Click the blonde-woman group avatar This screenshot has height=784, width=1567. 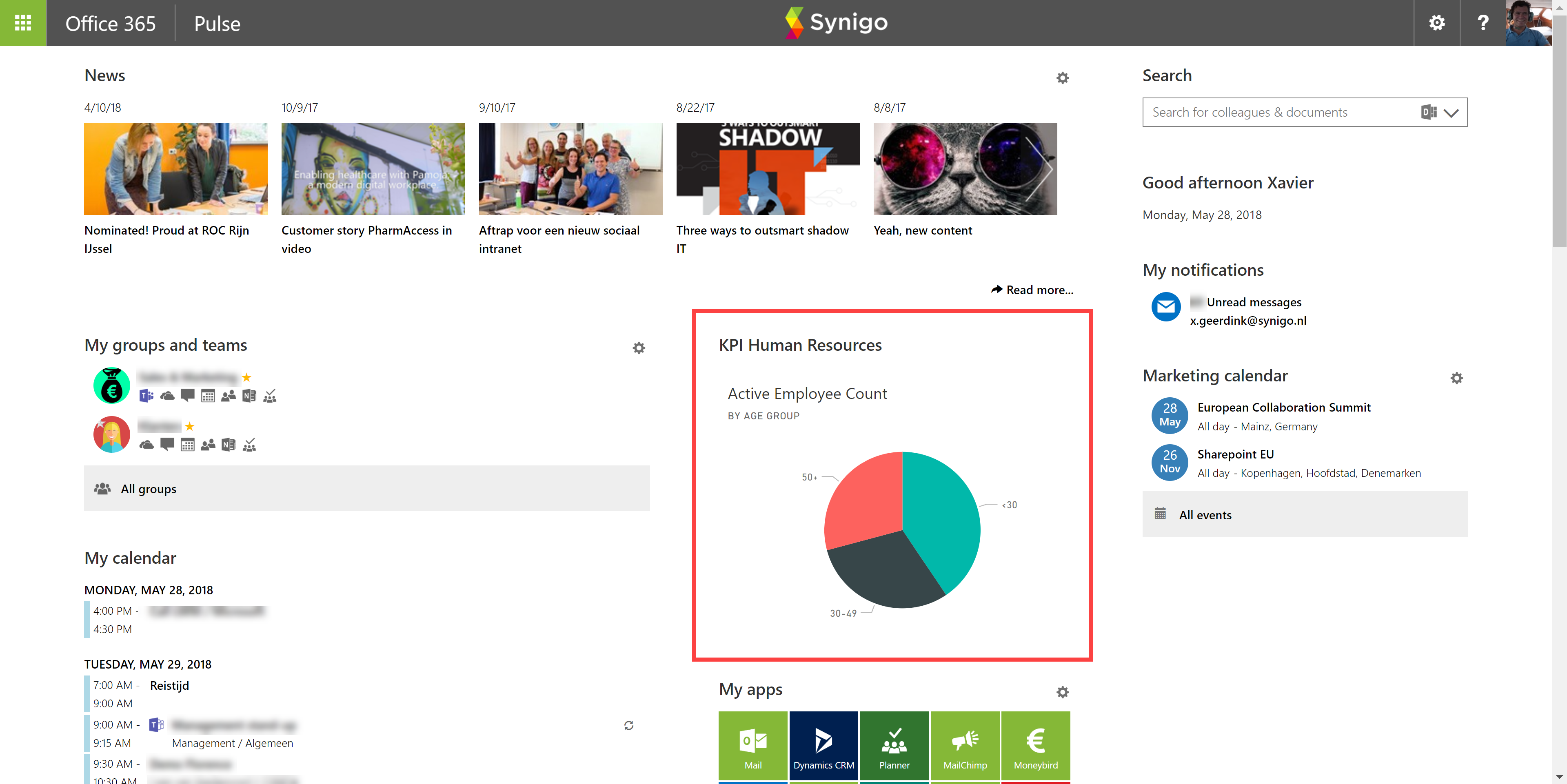111,434
